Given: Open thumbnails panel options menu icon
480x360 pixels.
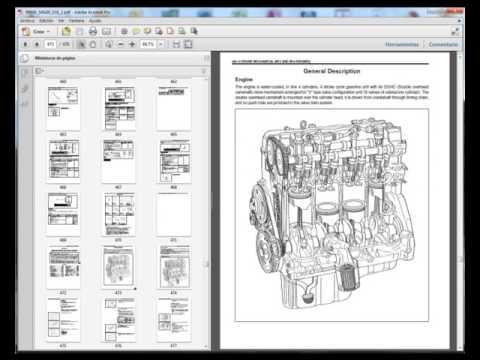Looking at the screenshot, I should 39,71.
